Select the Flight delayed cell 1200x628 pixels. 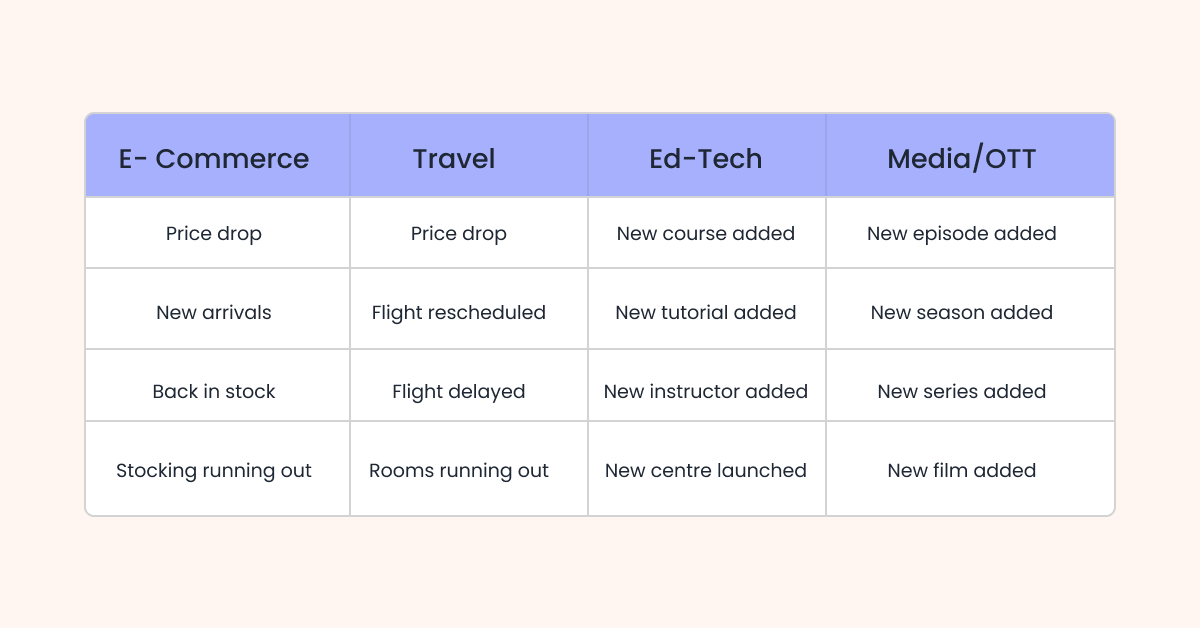click(459, 391)
